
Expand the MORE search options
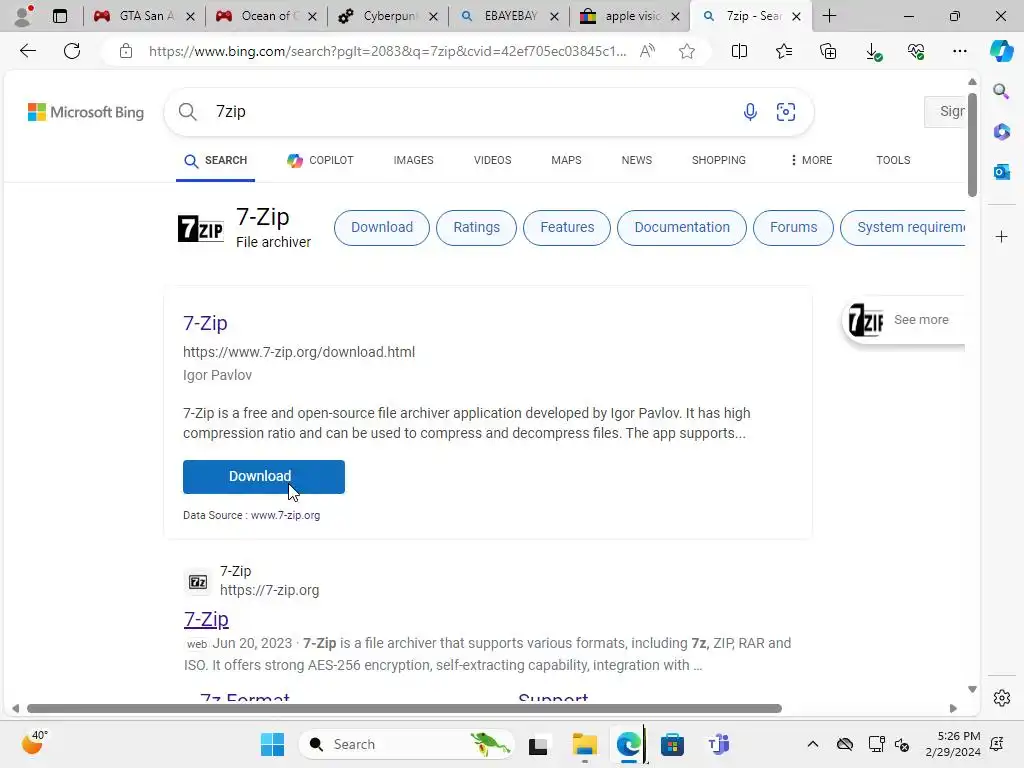(811, 160)
